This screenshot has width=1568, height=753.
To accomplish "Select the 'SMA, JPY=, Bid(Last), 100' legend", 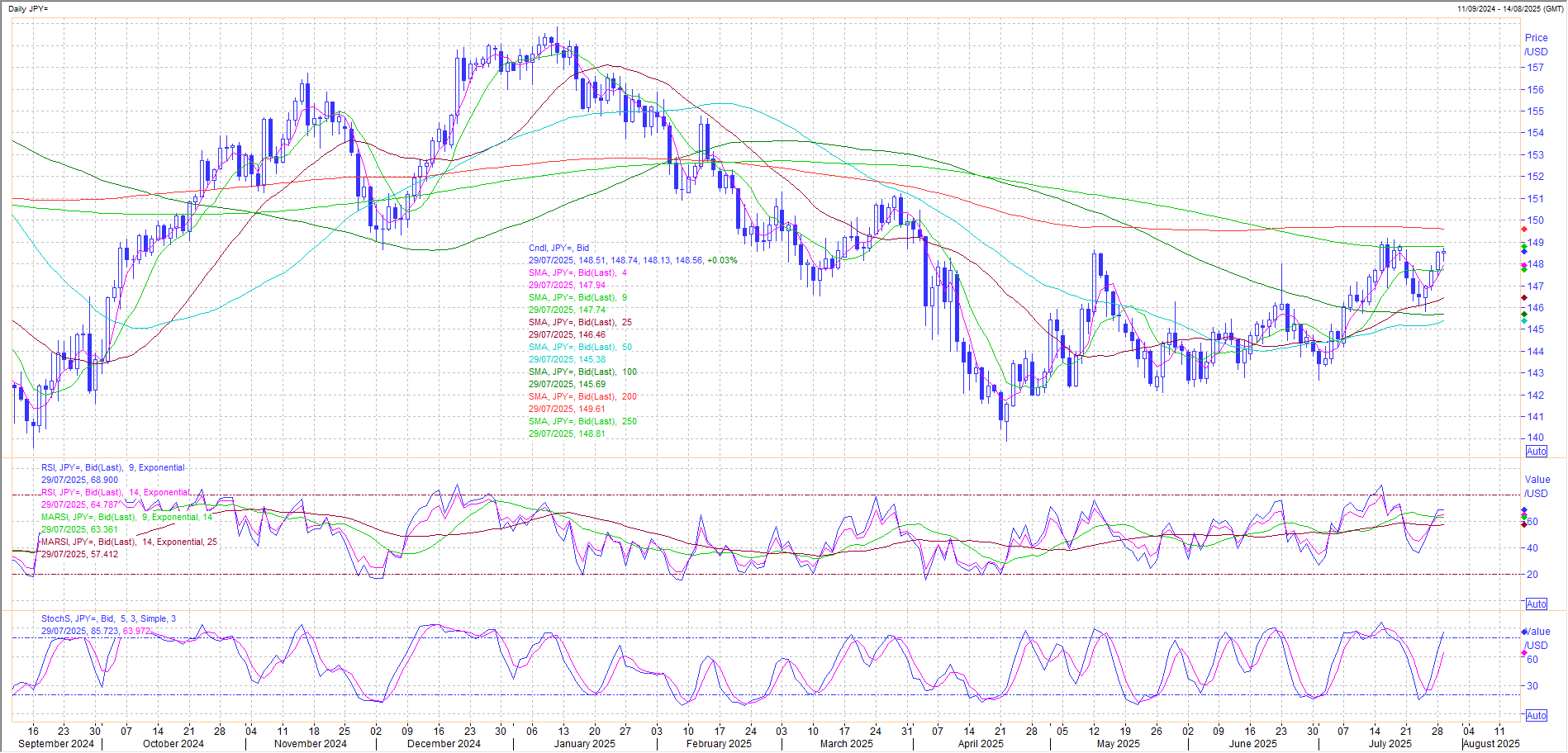I will pyautogui.click(x=582, y=372).
